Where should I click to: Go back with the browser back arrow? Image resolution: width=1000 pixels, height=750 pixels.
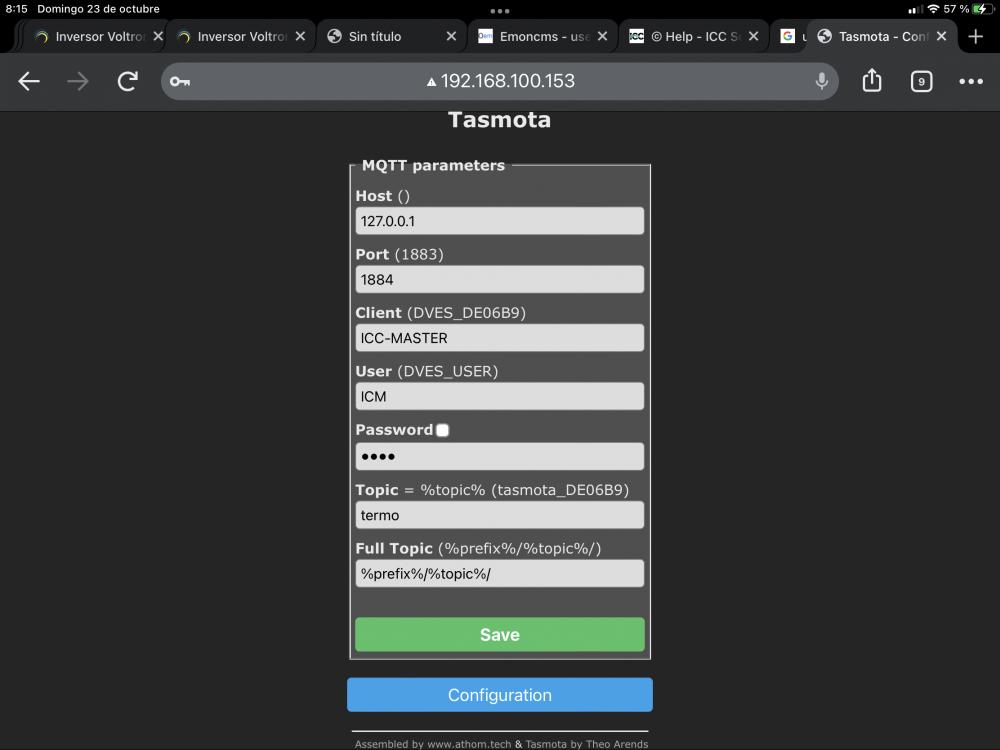coord(29,81)
